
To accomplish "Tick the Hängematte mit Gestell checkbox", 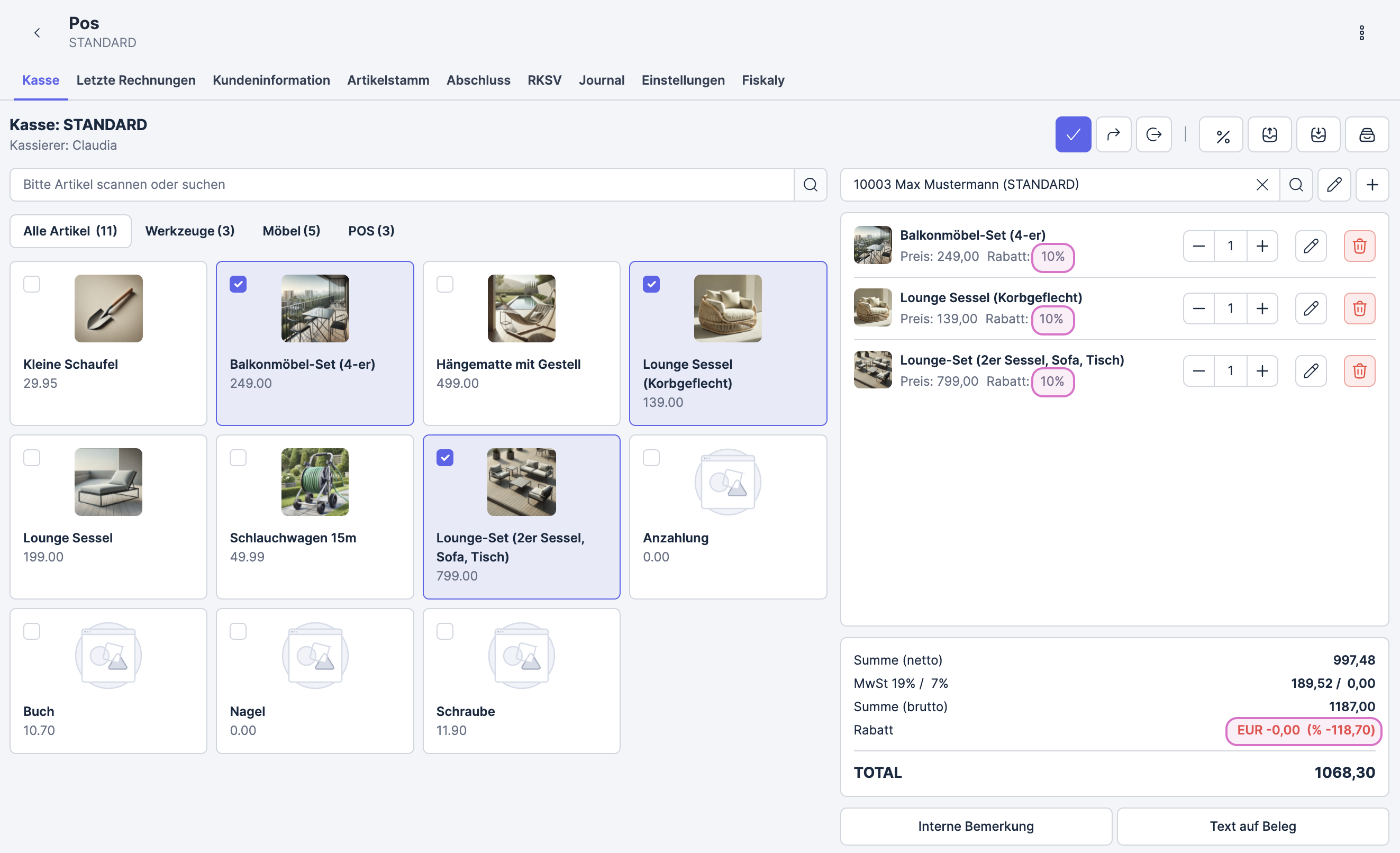I will pyautogui.click(x=445, y=284).
